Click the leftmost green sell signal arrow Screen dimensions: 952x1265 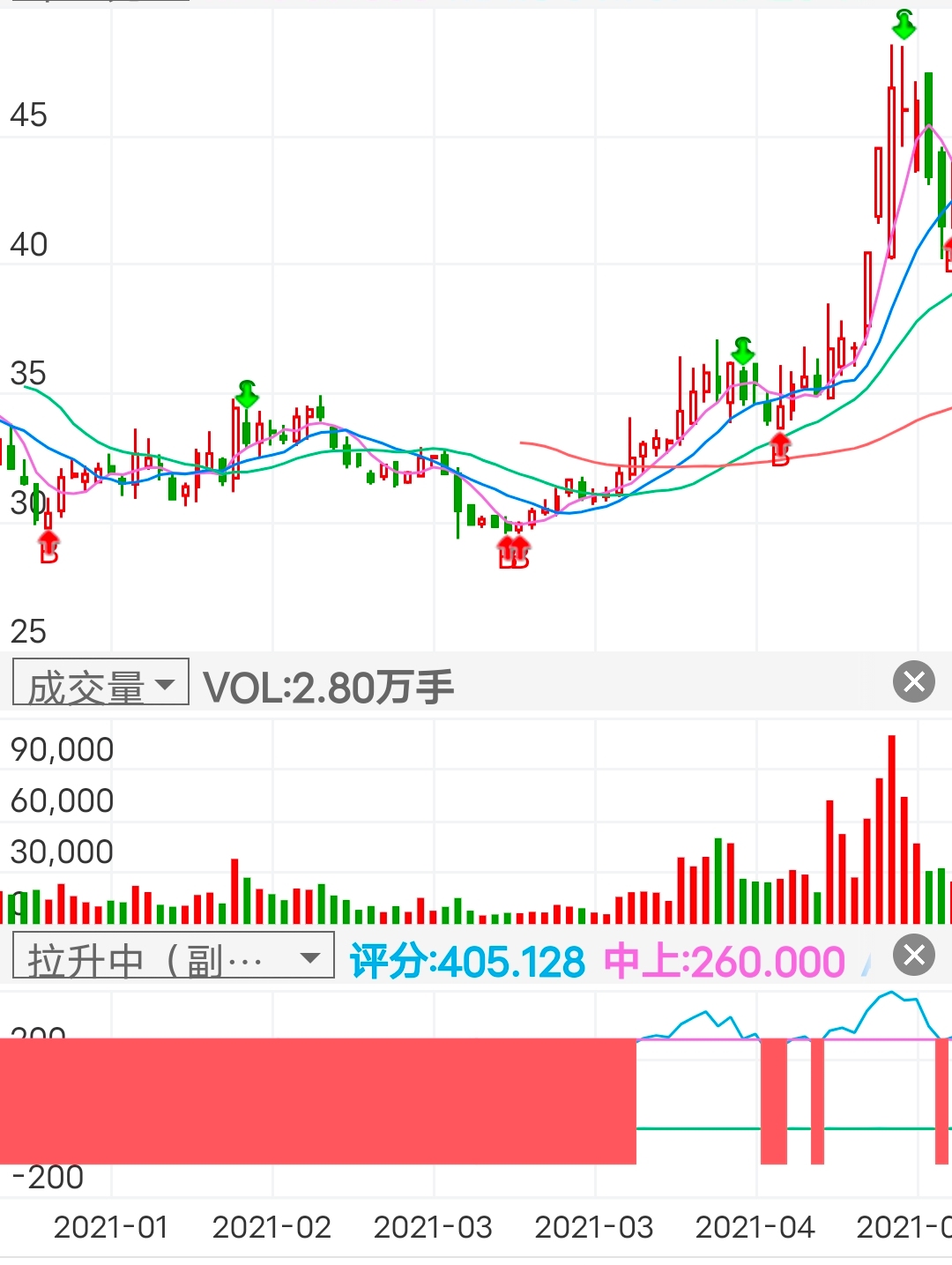pyautogui.click(x=247, y=393)
